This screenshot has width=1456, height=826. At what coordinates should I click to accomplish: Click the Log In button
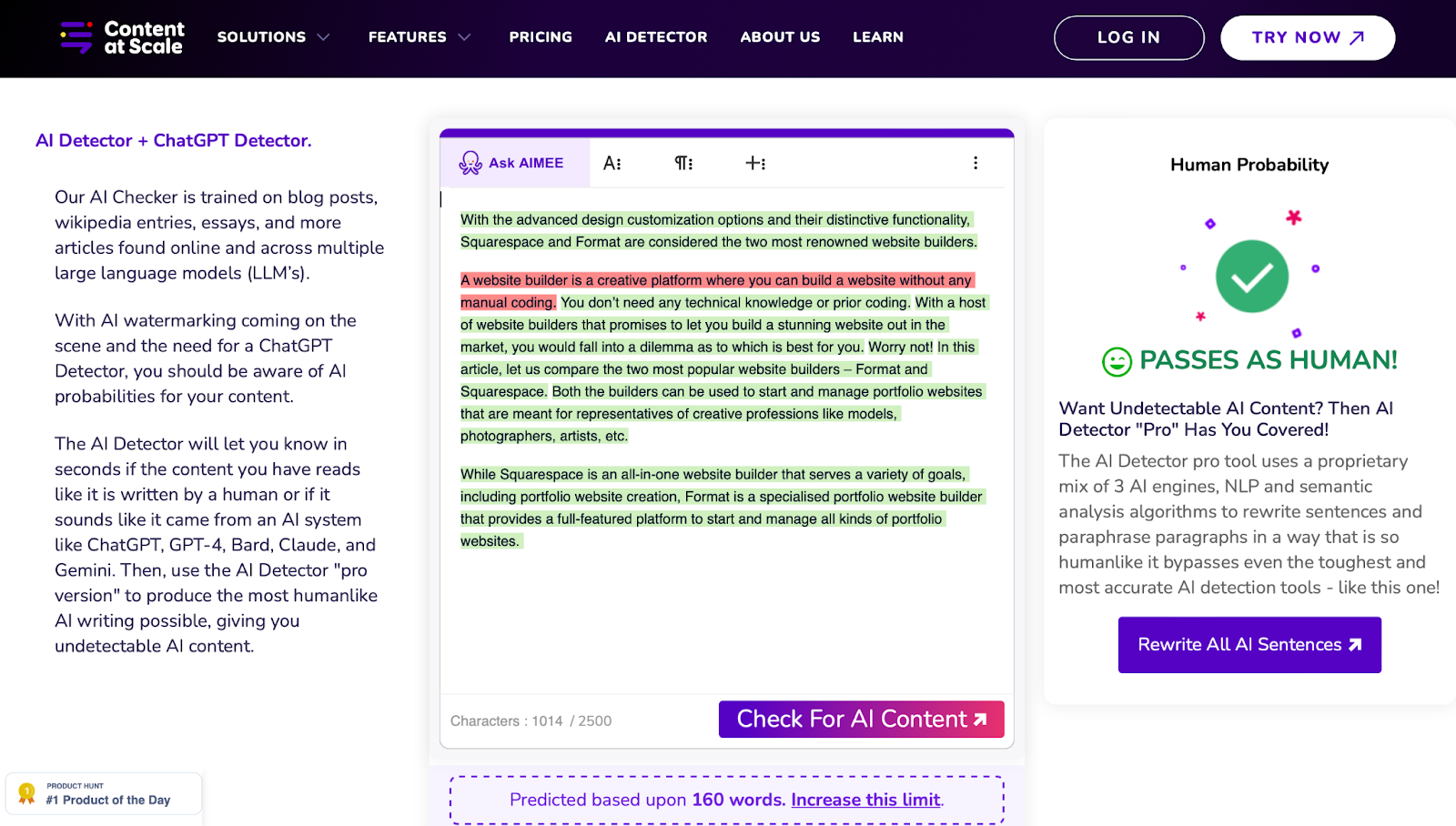point(1129,38)
